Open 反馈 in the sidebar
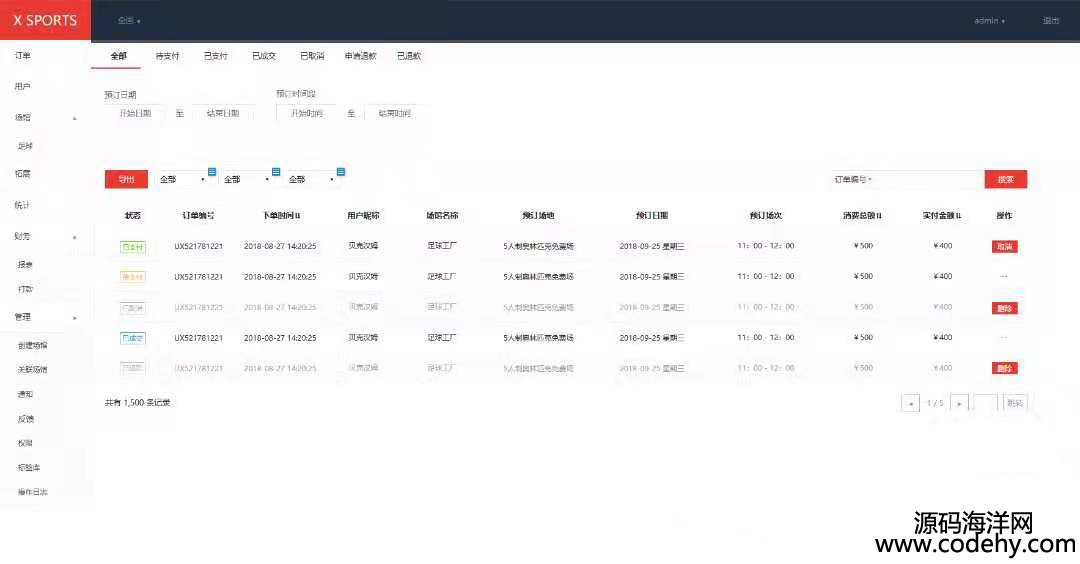1080x564 pixels. click(x=25, y=419)
